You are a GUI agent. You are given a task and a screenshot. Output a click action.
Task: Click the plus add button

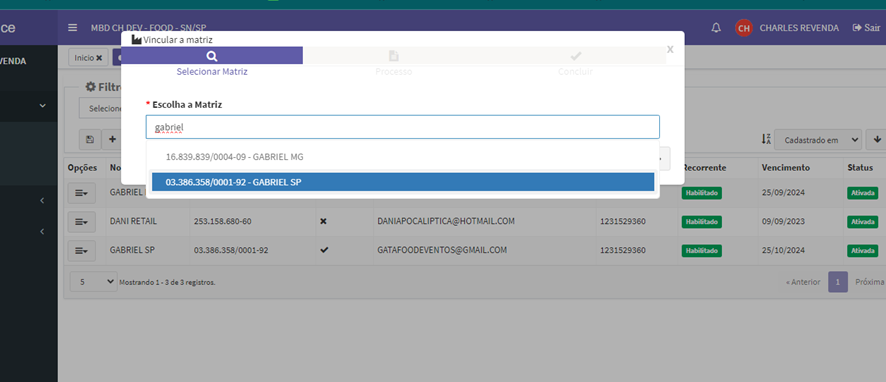pos(112,139)
